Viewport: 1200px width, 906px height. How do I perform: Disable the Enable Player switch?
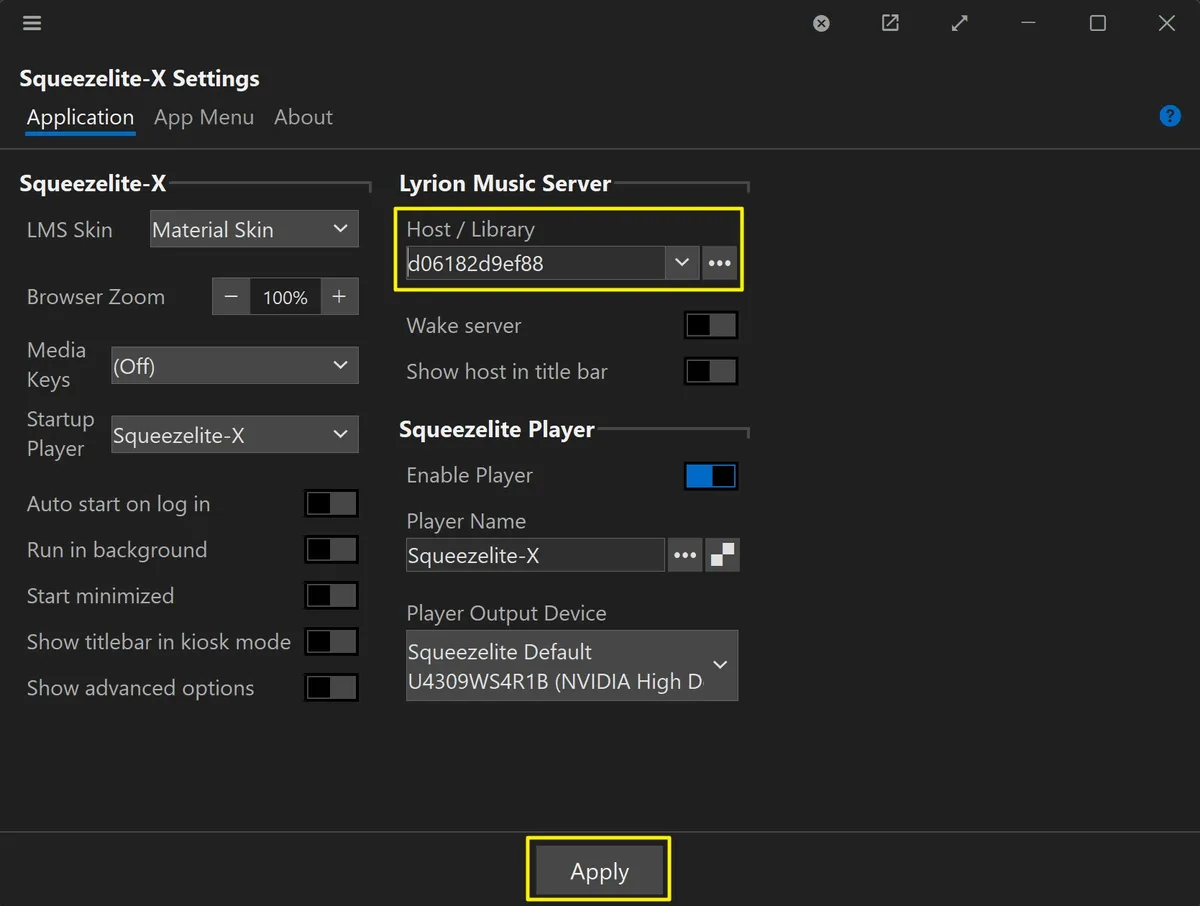(711, 476)
